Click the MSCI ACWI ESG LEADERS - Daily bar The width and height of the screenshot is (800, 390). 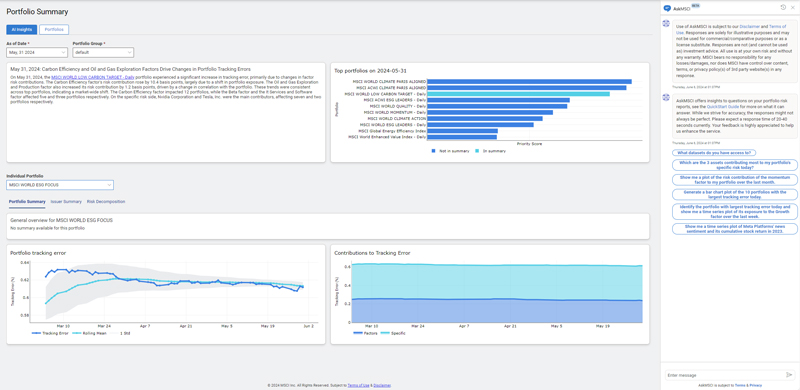coord(498,100)
